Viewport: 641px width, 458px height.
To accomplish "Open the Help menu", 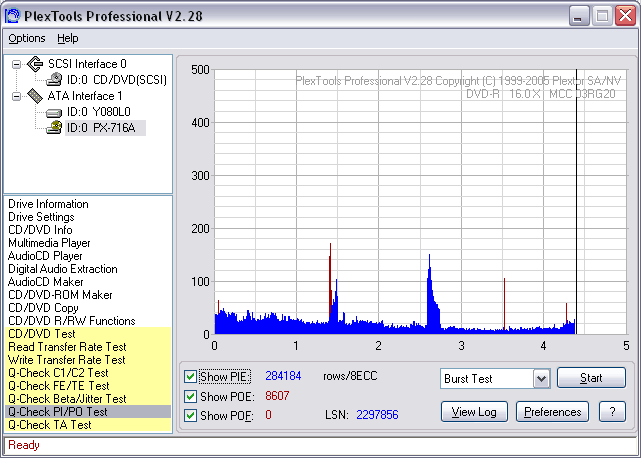I will [67, 38].
